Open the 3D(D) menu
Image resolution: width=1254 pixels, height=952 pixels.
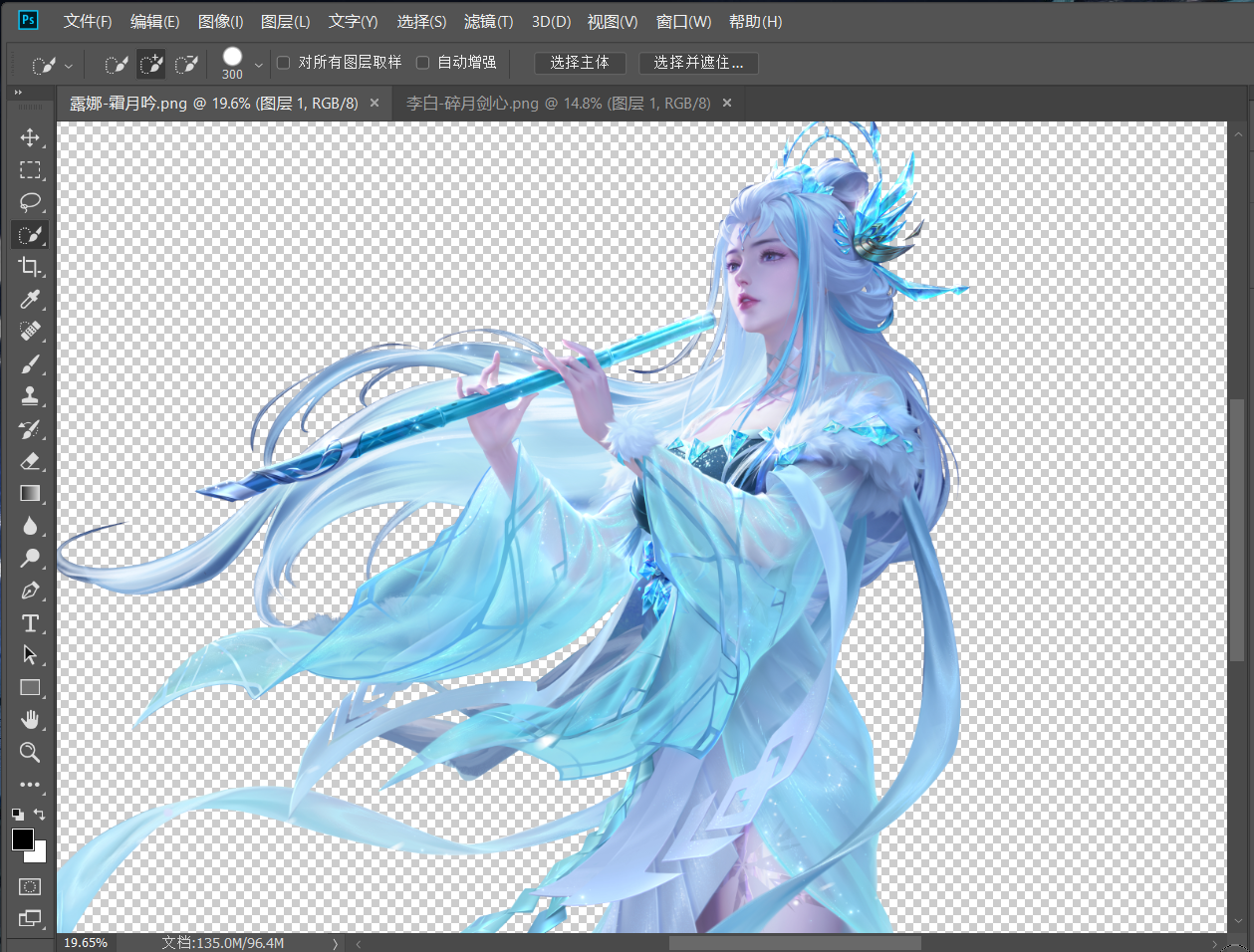tap(551, 21)
